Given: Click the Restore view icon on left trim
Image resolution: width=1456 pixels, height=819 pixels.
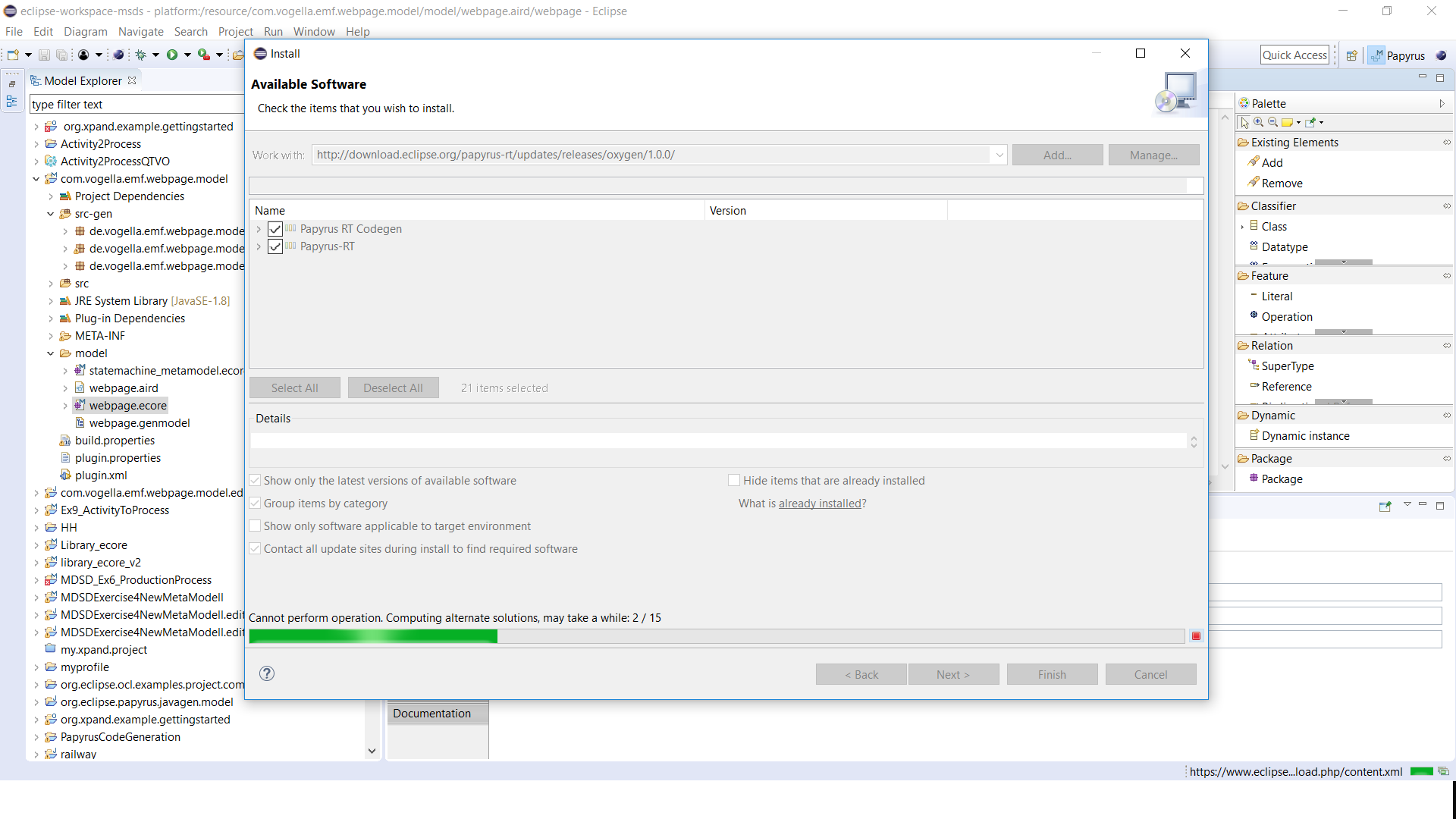Looking at the screenshot, I should (12, 84).
